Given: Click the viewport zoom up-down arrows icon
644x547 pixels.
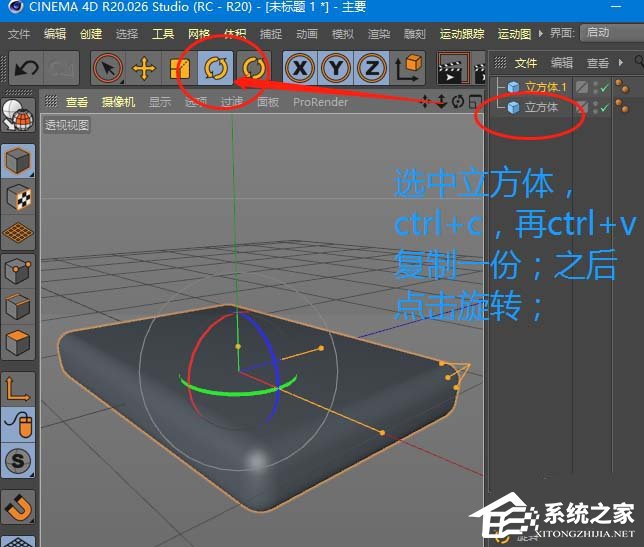Looking at the screenshot, I should pos(442,101).
